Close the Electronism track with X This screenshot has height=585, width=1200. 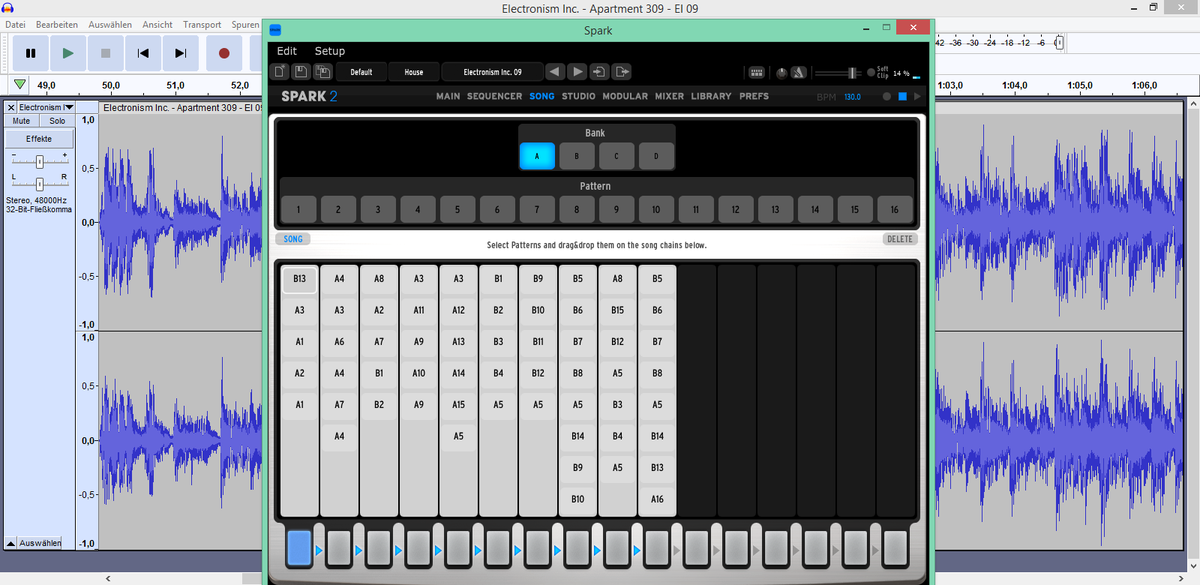[x=11, y=107]
